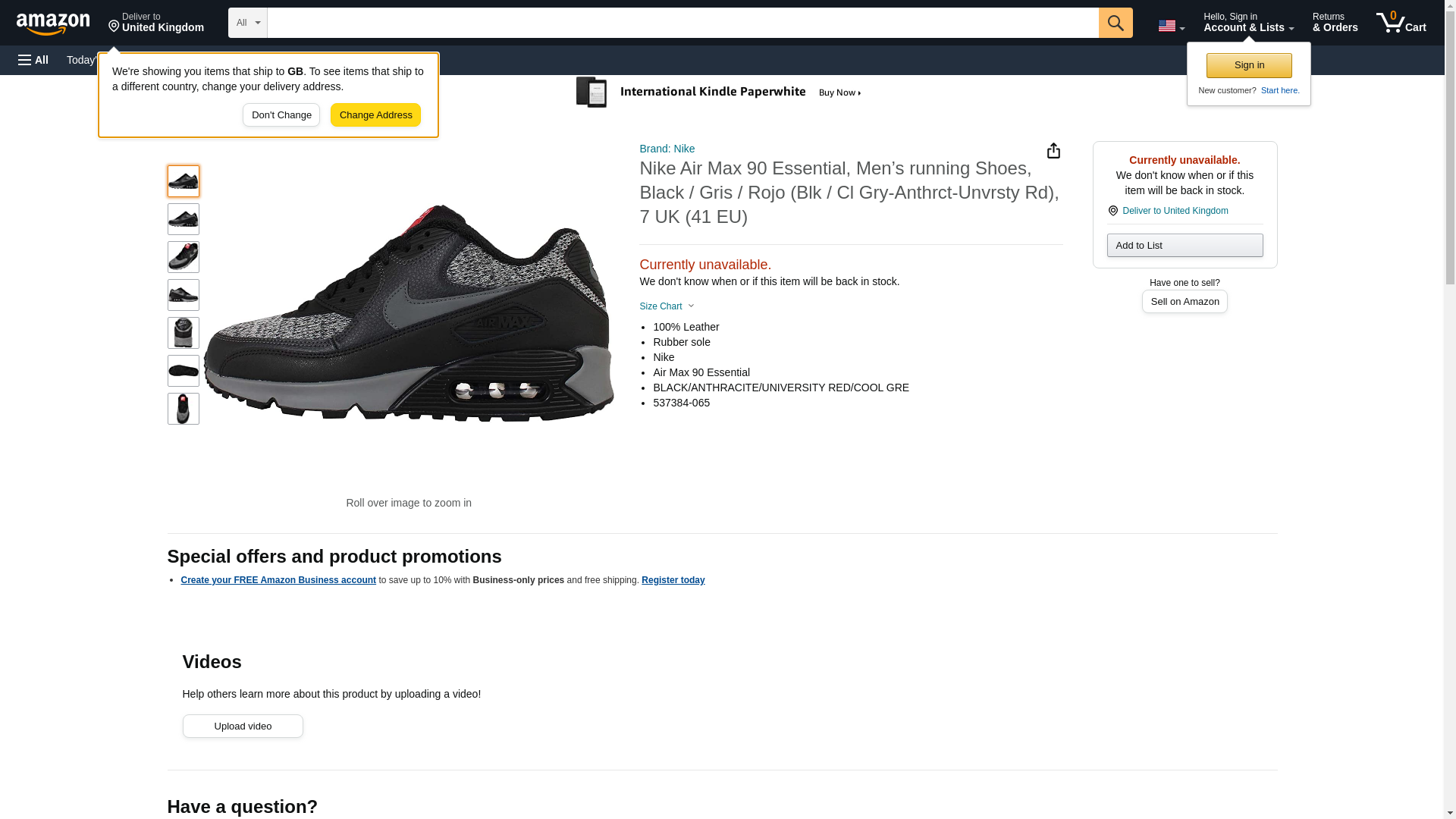1456x819 pixels.
Task: Click the magnifying glass search button
Action: click(x=1115, y=23)
